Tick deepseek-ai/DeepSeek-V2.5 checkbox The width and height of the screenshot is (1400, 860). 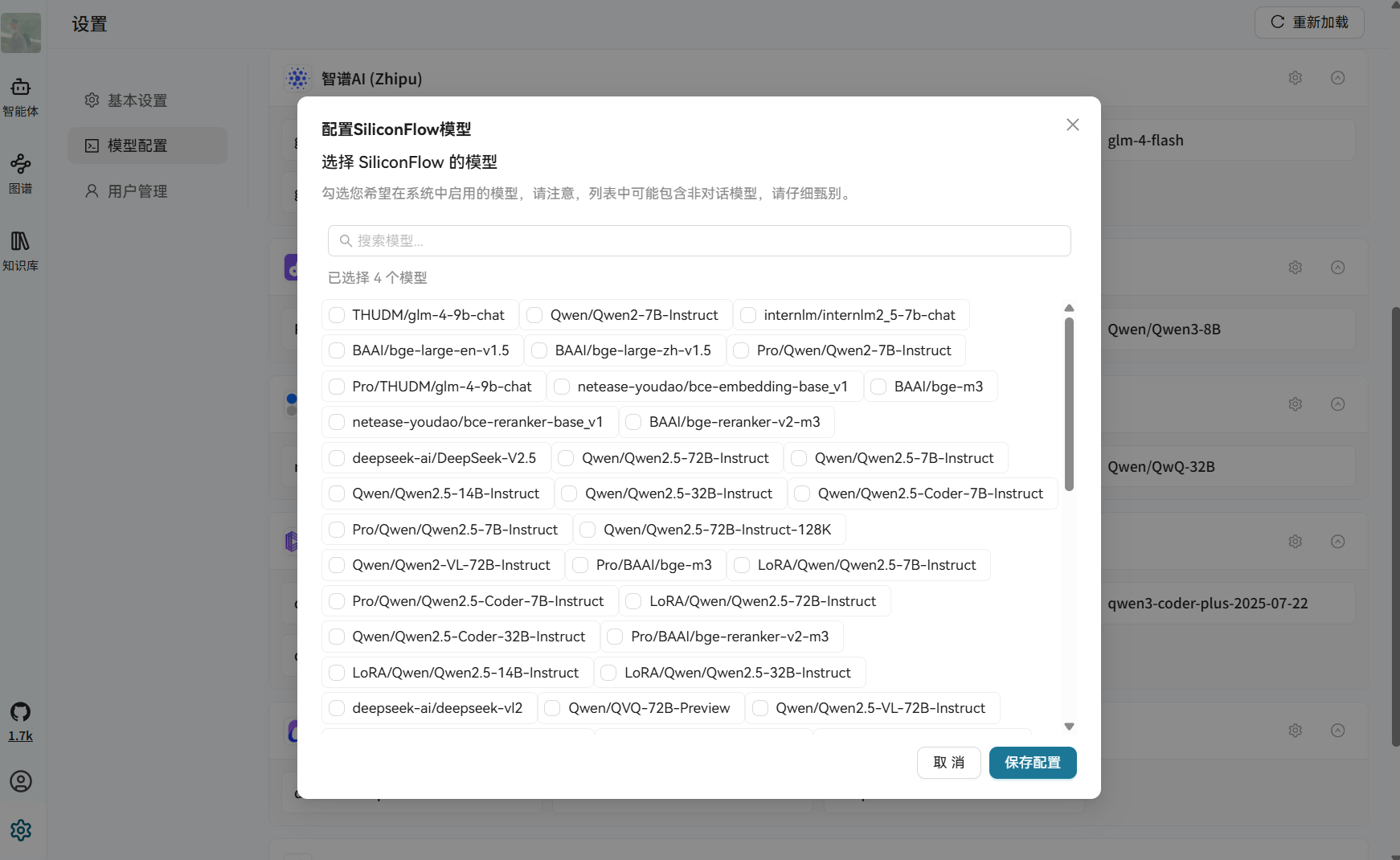(337, 458)
